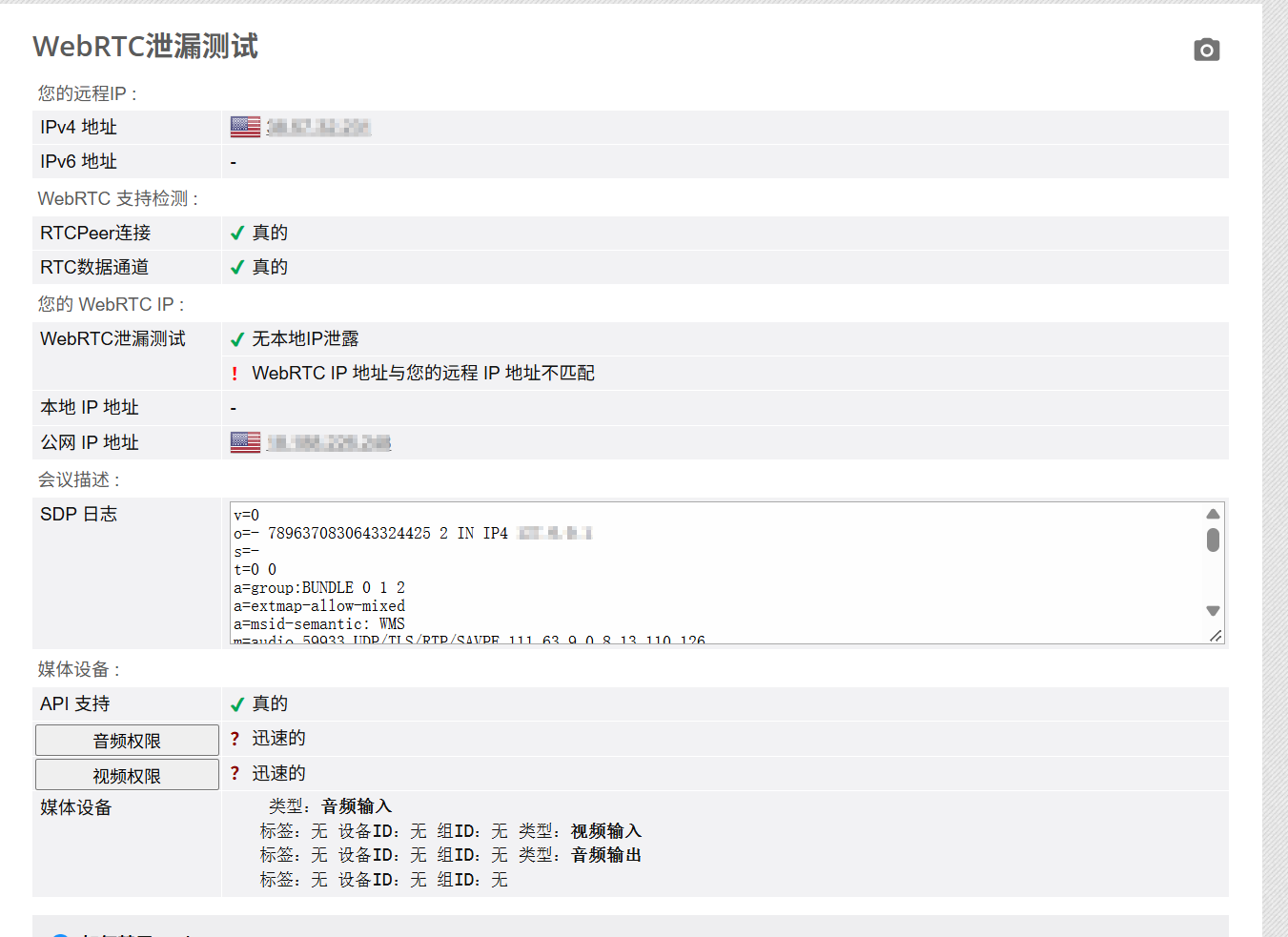Click the checkmark beside 无本地IP泄露
Screen dimensions: 1288x937
237,339
